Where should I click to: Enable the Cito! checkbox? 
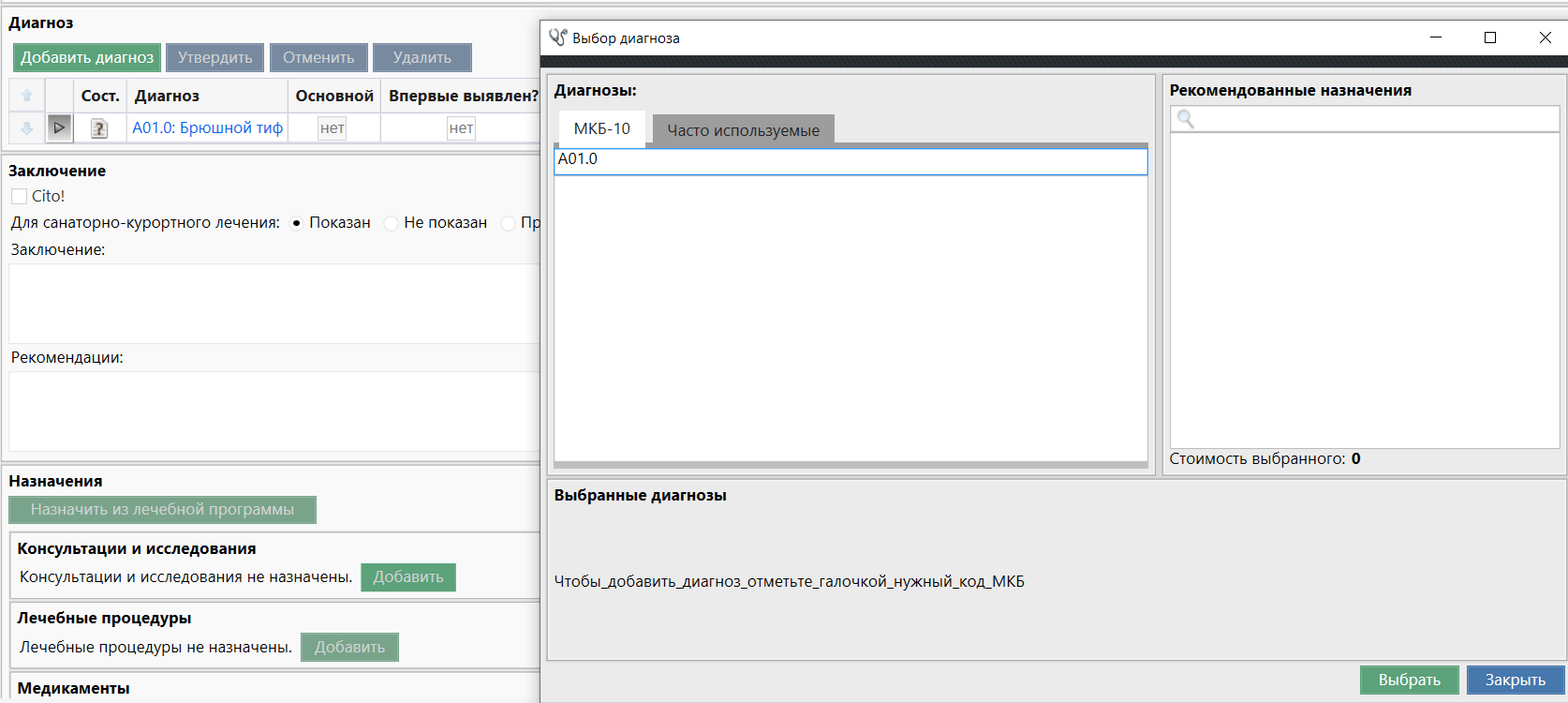[19, 197]
